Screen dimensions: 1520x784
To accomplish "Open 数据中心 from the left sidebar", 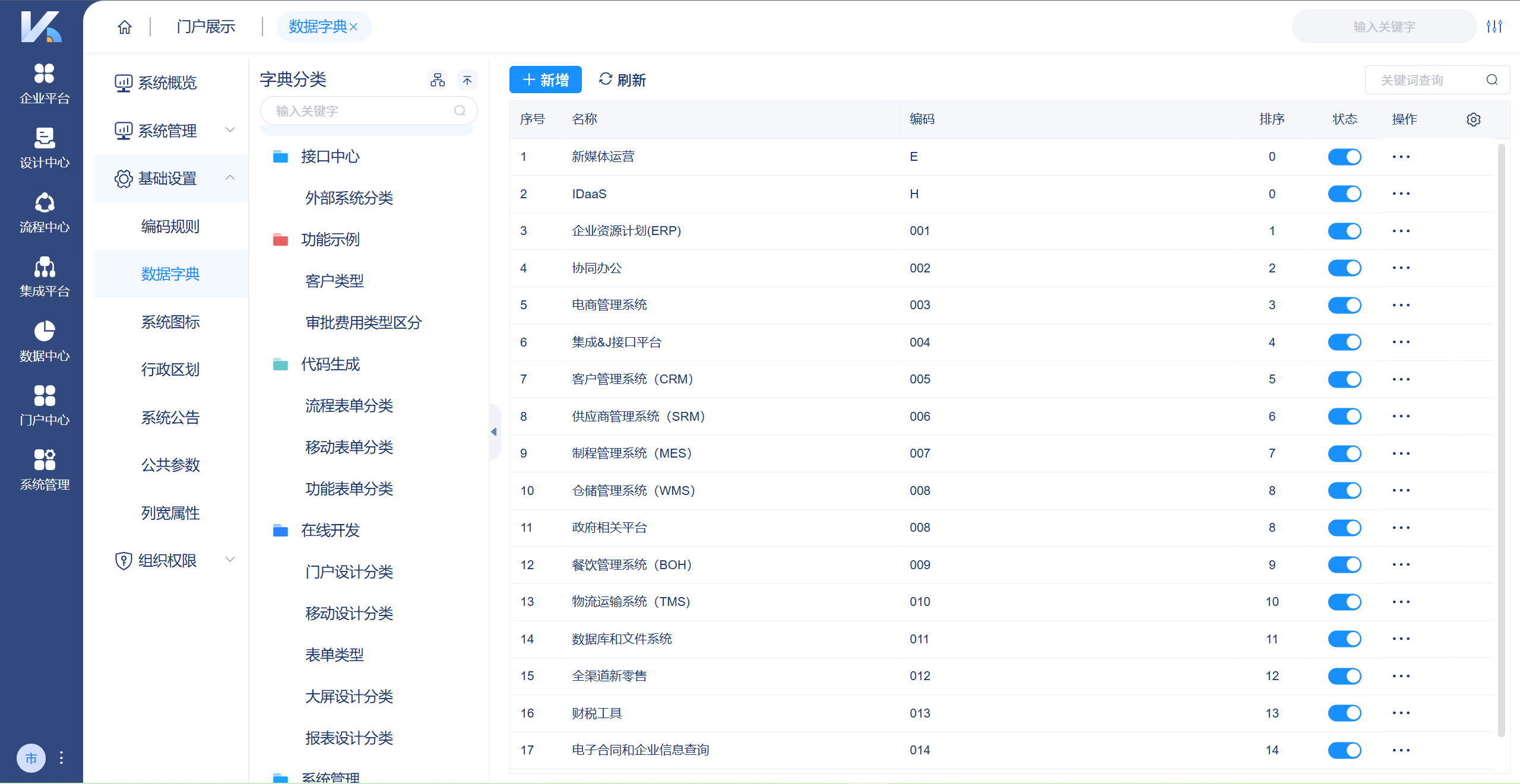I will point(43,341).
